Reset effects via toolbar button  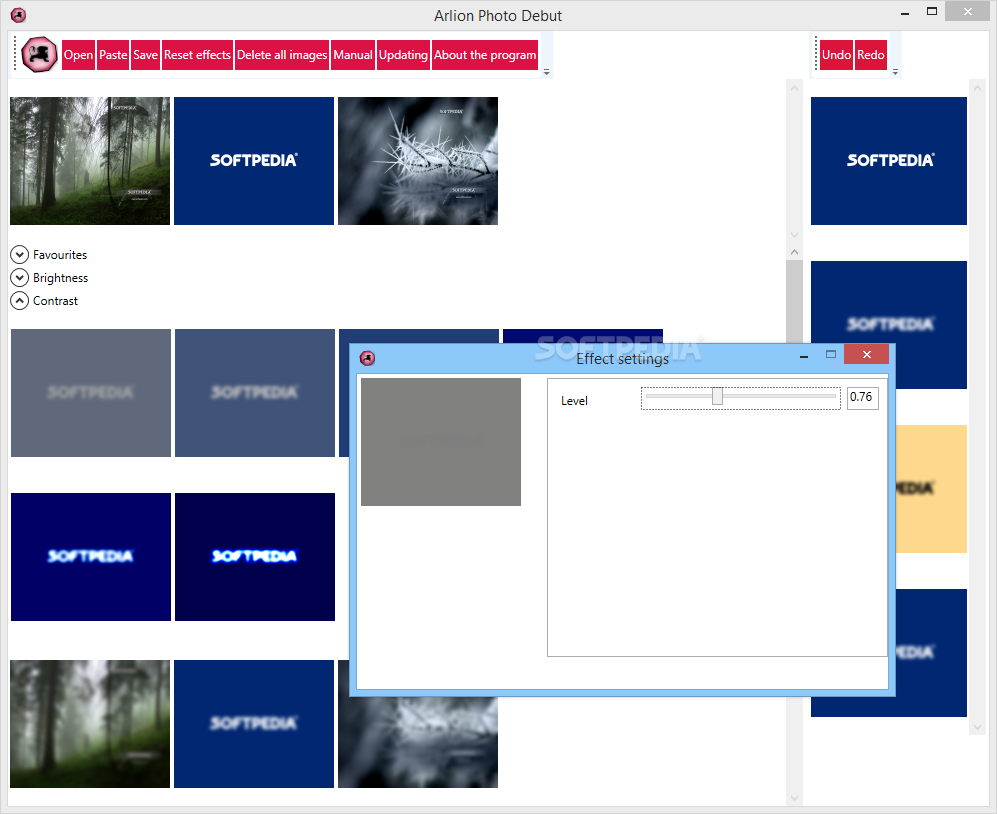click(197, 55)
